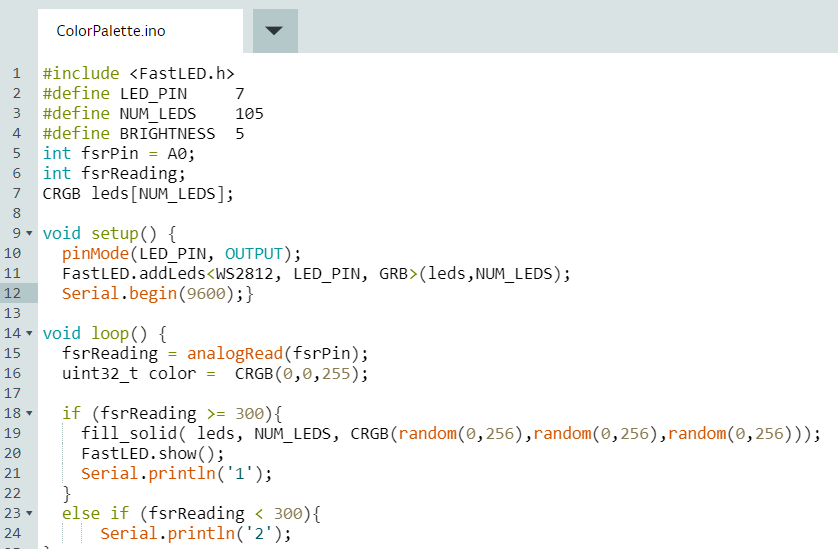
Task: Click 'A0;' on line 5
Action: click(182, 154)
